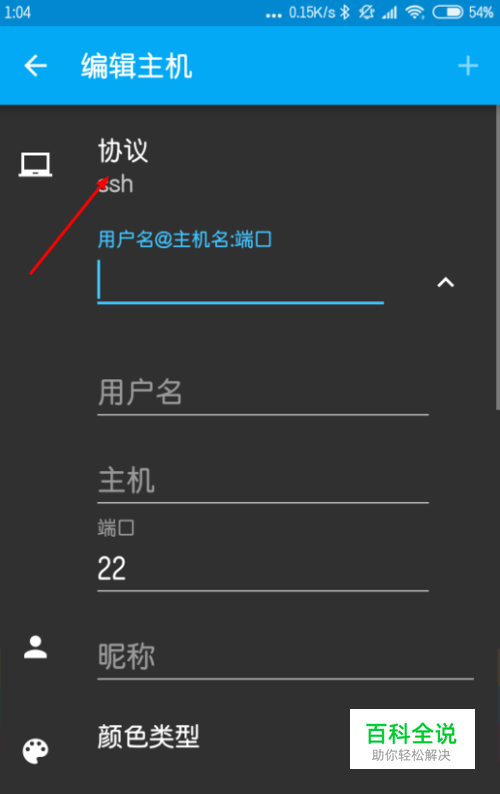This screenshot has width=500, height=794.
Task: Select the 用户名 input field
Action: pyautogui.click(x=263, y=394)
